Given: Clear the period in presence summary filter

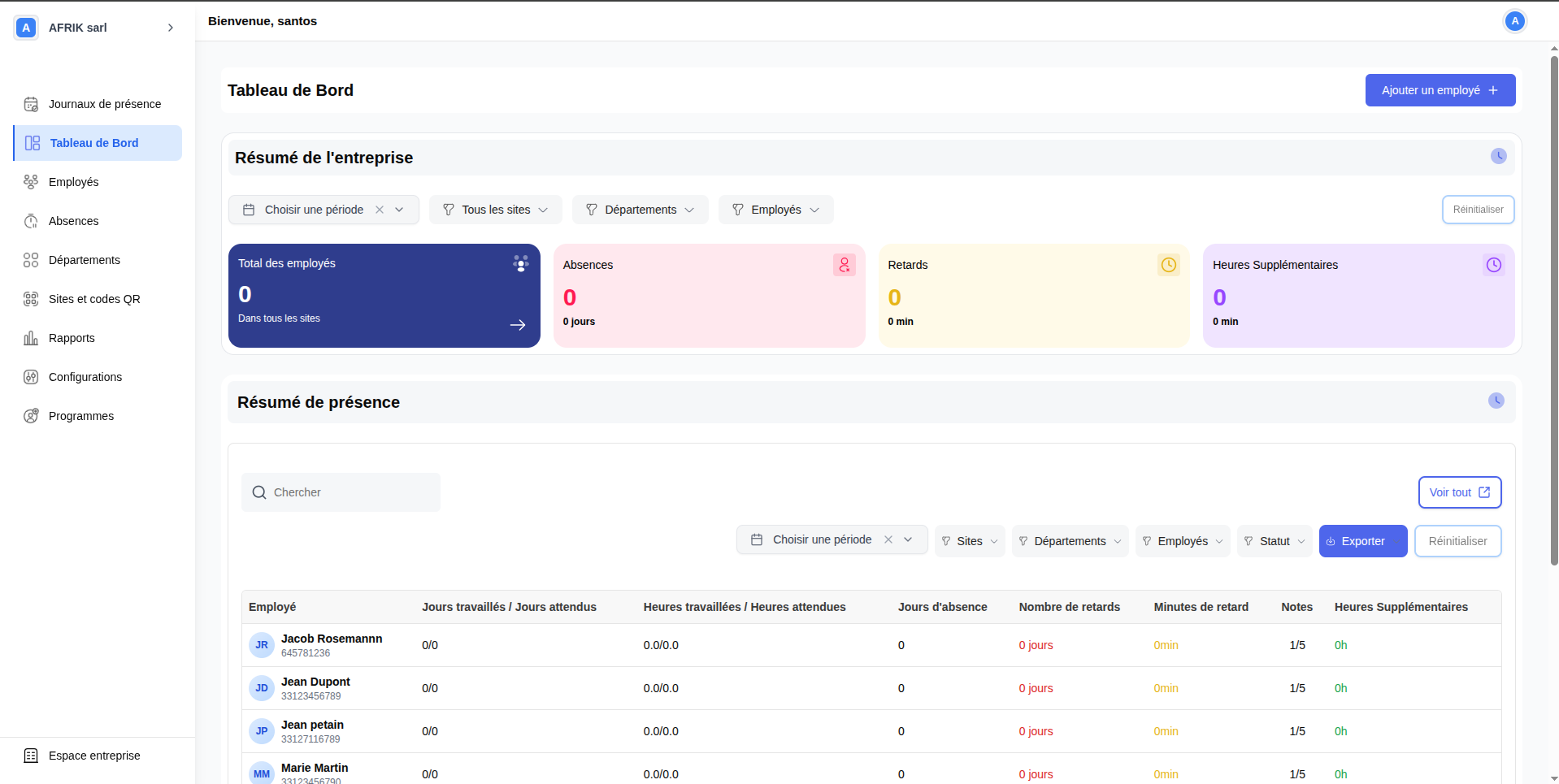Looking at the screenshot, I should click(888, 539).
